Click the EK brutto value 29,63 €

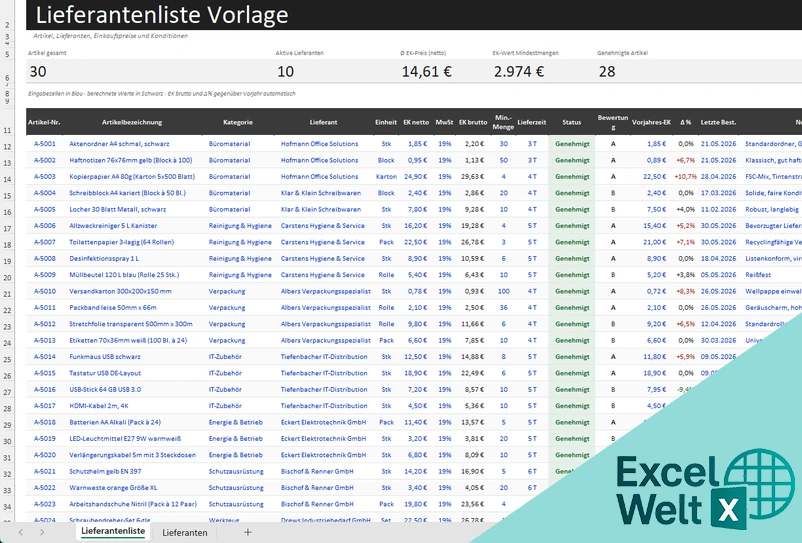(472, 176)
